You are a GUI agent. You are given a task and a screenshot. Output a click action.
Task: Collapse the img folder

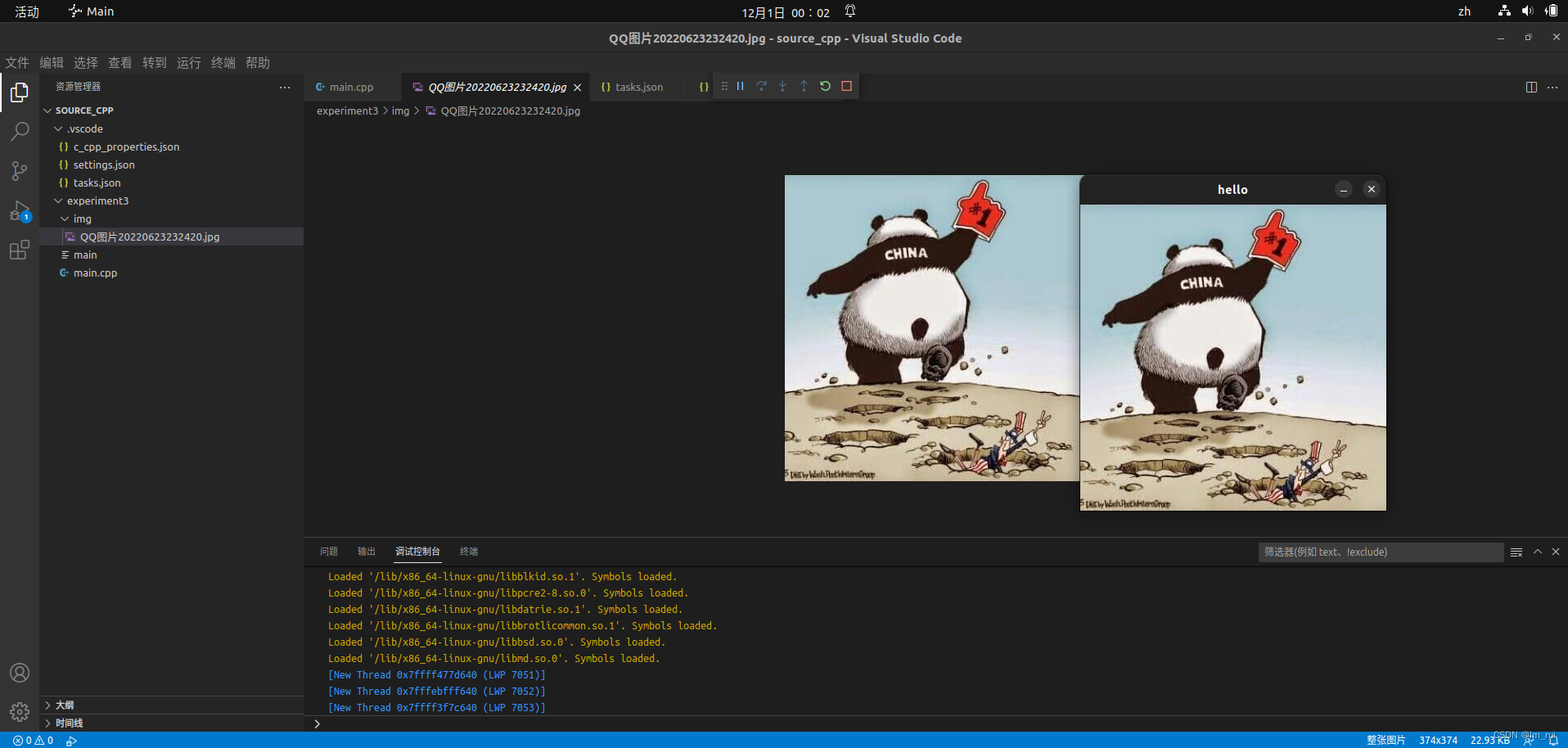171,219
